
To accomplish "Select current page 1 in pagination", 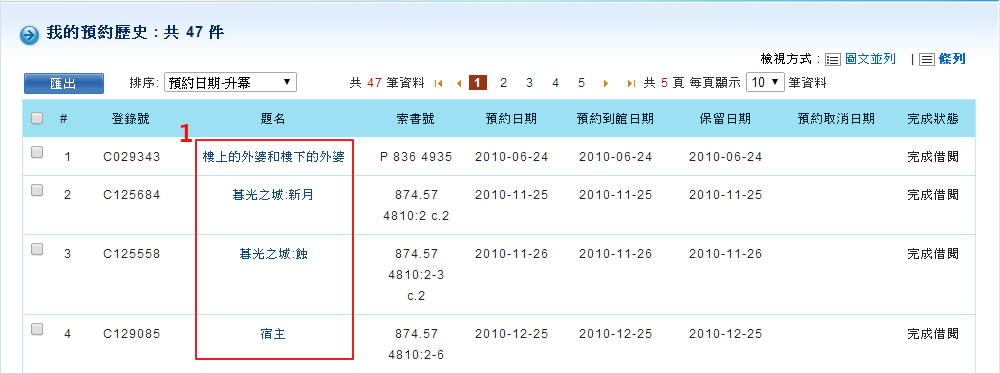I will [x=478, y=82].
